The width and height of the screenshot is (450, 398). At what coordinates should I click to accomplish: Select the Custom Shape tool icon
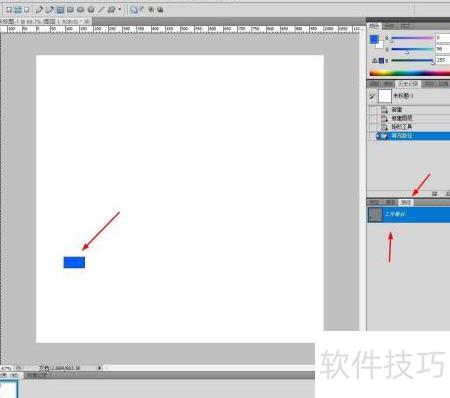[x=111, y=10]
